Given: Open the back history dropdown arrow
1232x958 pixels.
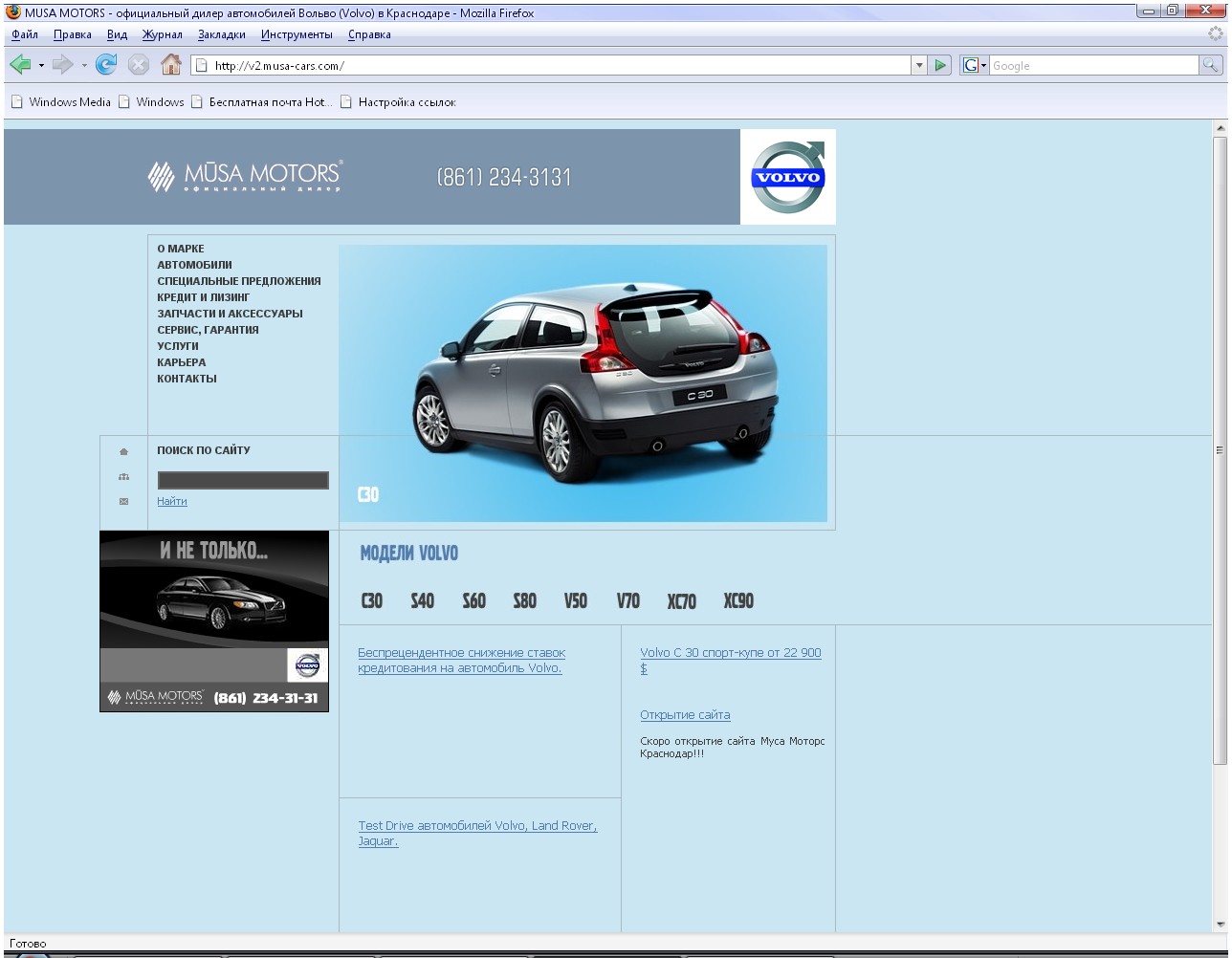Looking at the screenshot, I should (x=42, y=65).
